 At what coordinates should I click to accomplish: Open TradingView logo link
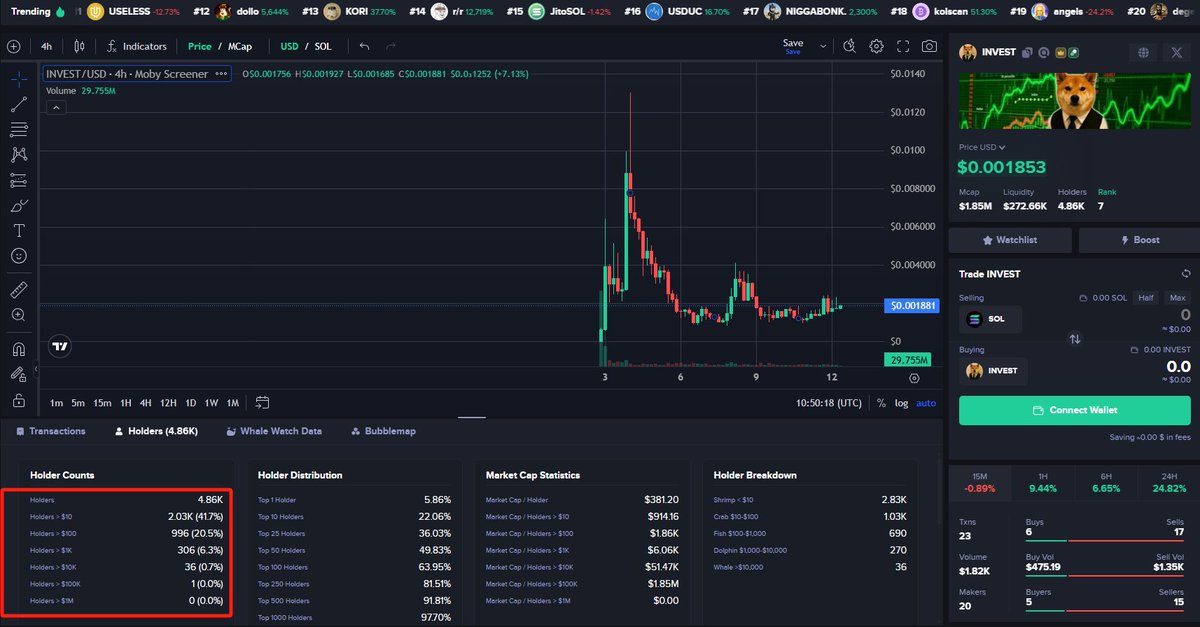pyautogui.click(x=61, y=346)
